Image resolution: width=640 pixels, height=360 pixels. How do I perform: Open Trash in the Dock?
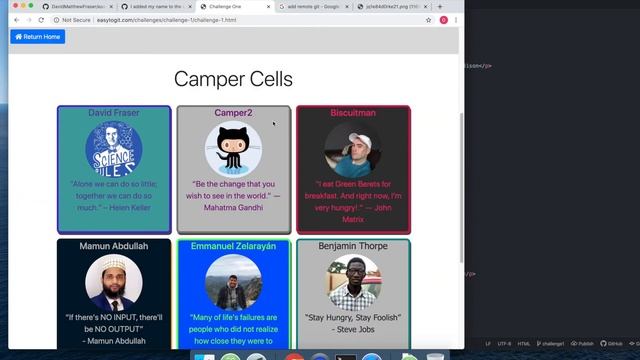(435, 357)
